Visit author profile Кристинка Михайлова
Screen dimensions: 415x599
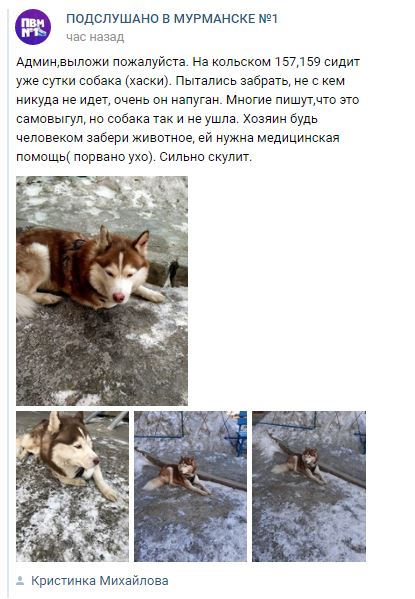100,581
